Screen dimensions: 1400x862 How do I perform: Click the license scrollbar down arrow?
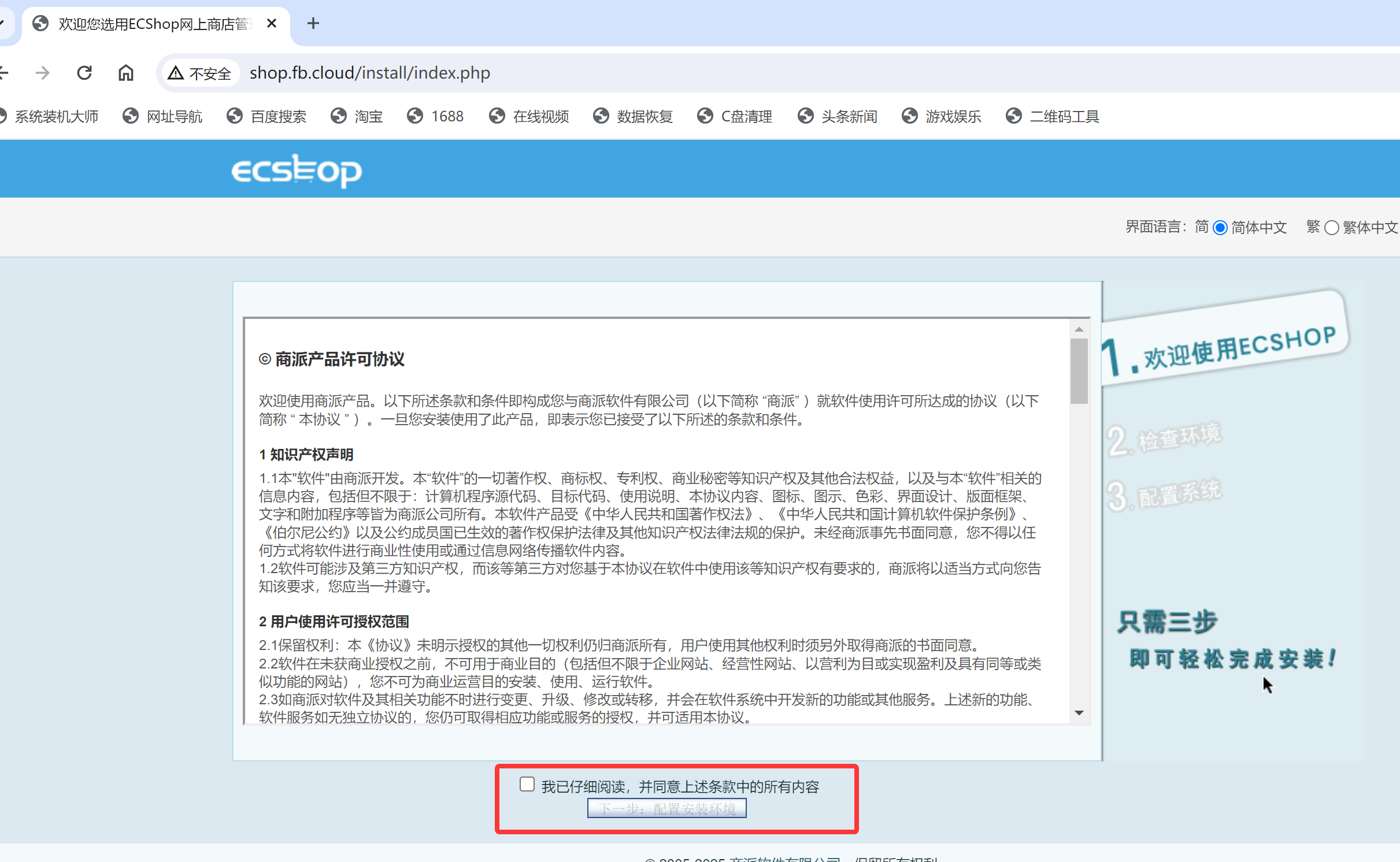pyautogui.click(x=1079, y=713)
